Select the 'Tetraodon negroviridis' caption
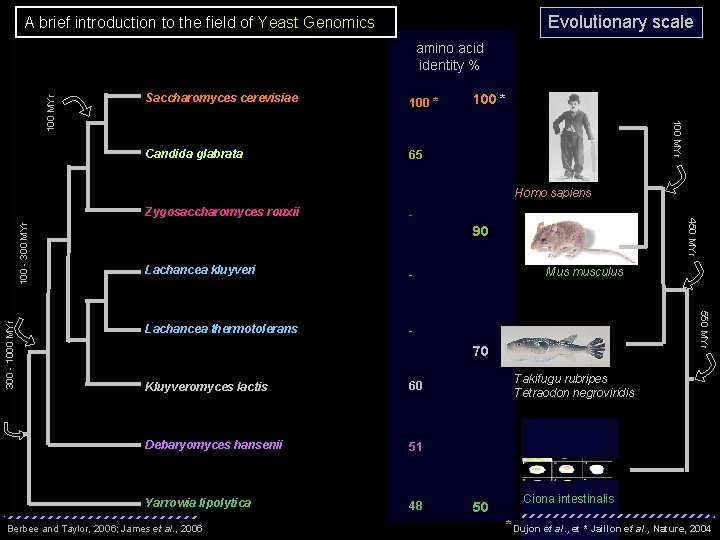This screenshot has height=540, width=720. (x=574, y=393)
